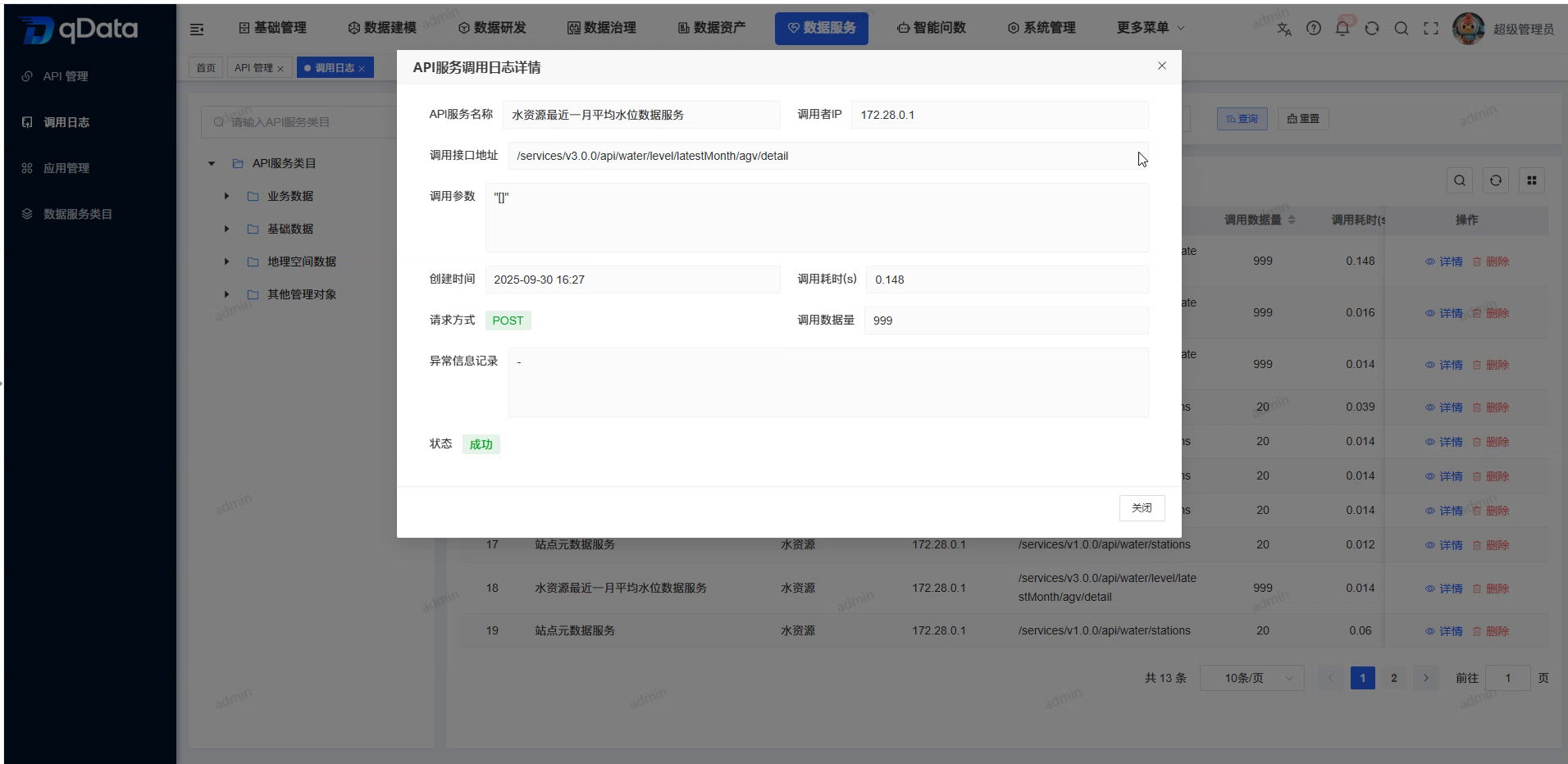Click the API服务名称 field in dialog
Image resolution: width=1568 pixels, height=764 pixels.
[641, 115]
